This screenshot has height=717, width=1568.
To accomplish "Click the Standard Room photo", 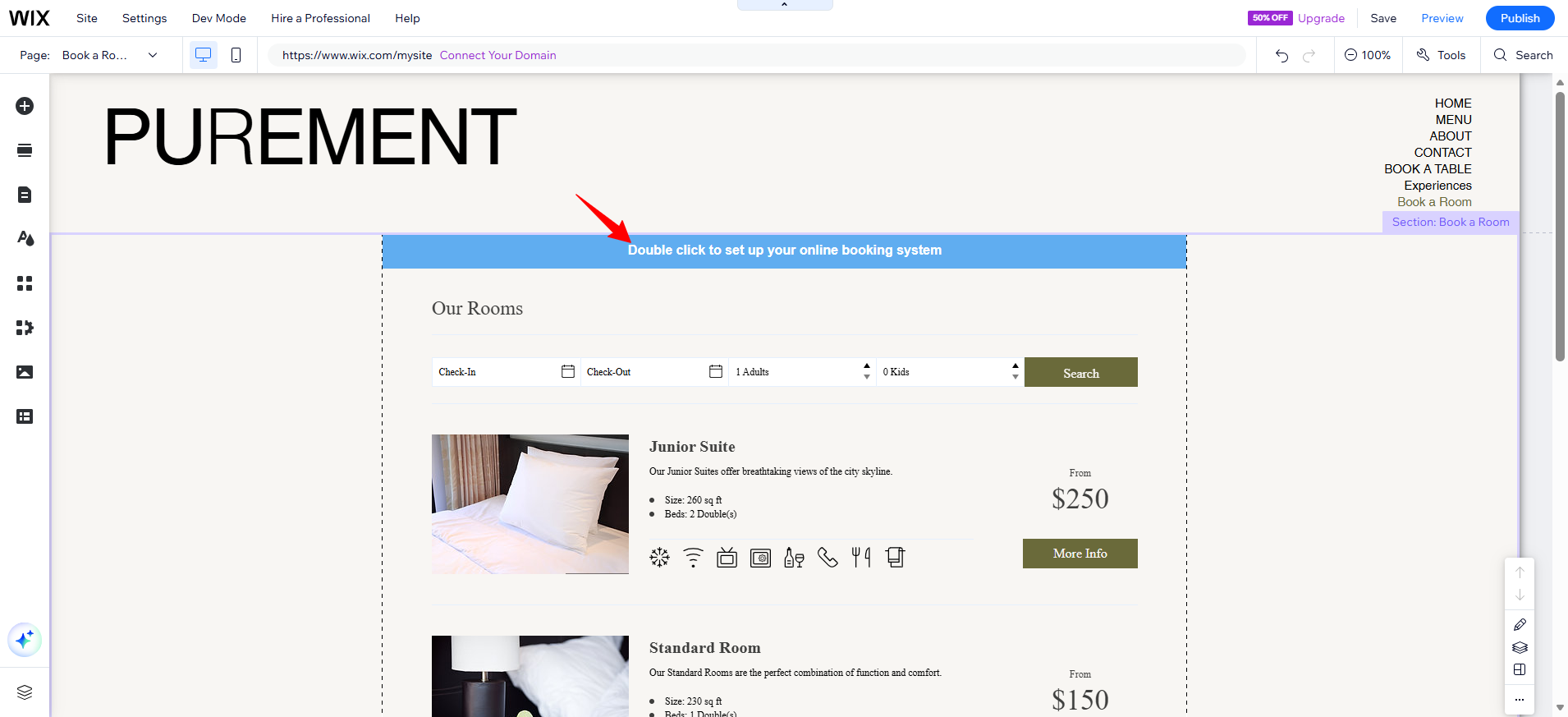I will pos(530,676).
